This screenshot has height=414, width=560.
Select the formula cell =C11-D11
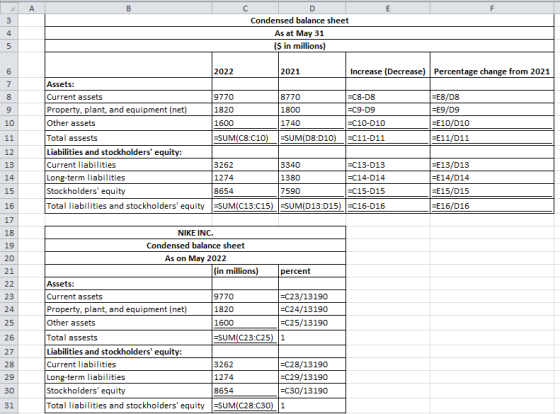[x=388, y=138]
